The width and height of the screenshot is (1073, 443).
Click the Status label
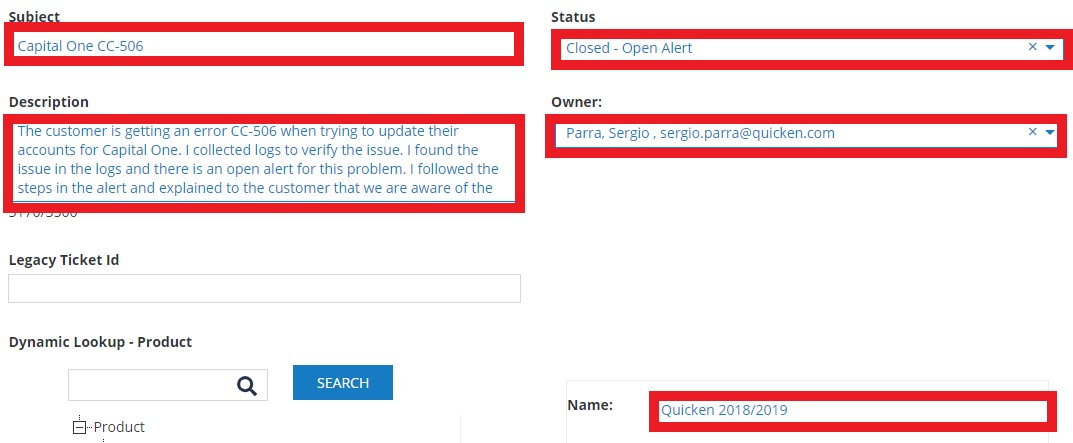(x=573, y=17)
